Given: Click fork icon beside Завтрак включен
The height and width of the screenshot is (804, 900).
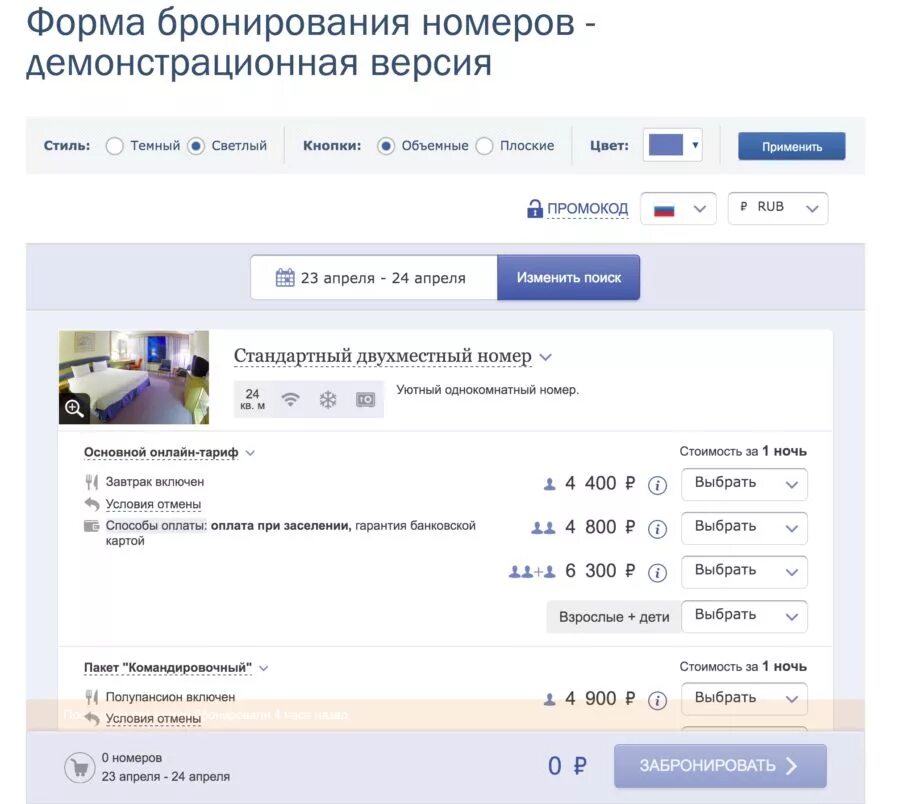Looking at the screenshot, I should pos(91,481).
